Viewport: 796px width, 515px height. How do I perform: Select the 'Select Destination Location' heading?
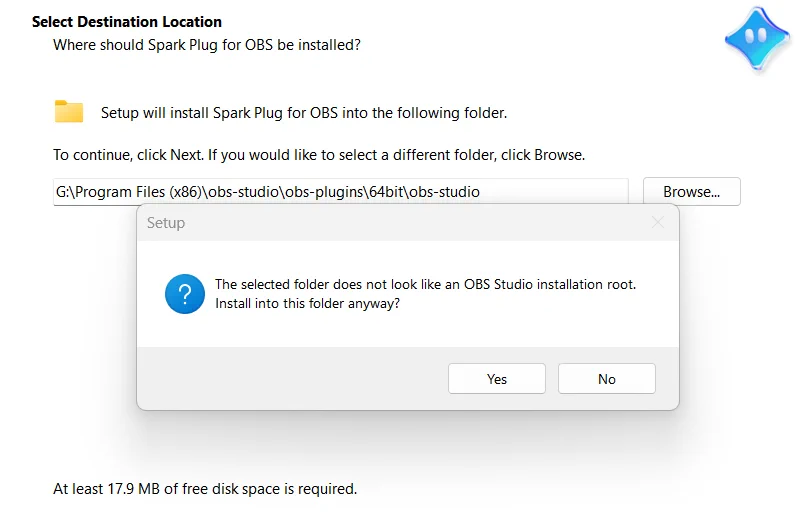pyautogui.click(x=127, y=22)
